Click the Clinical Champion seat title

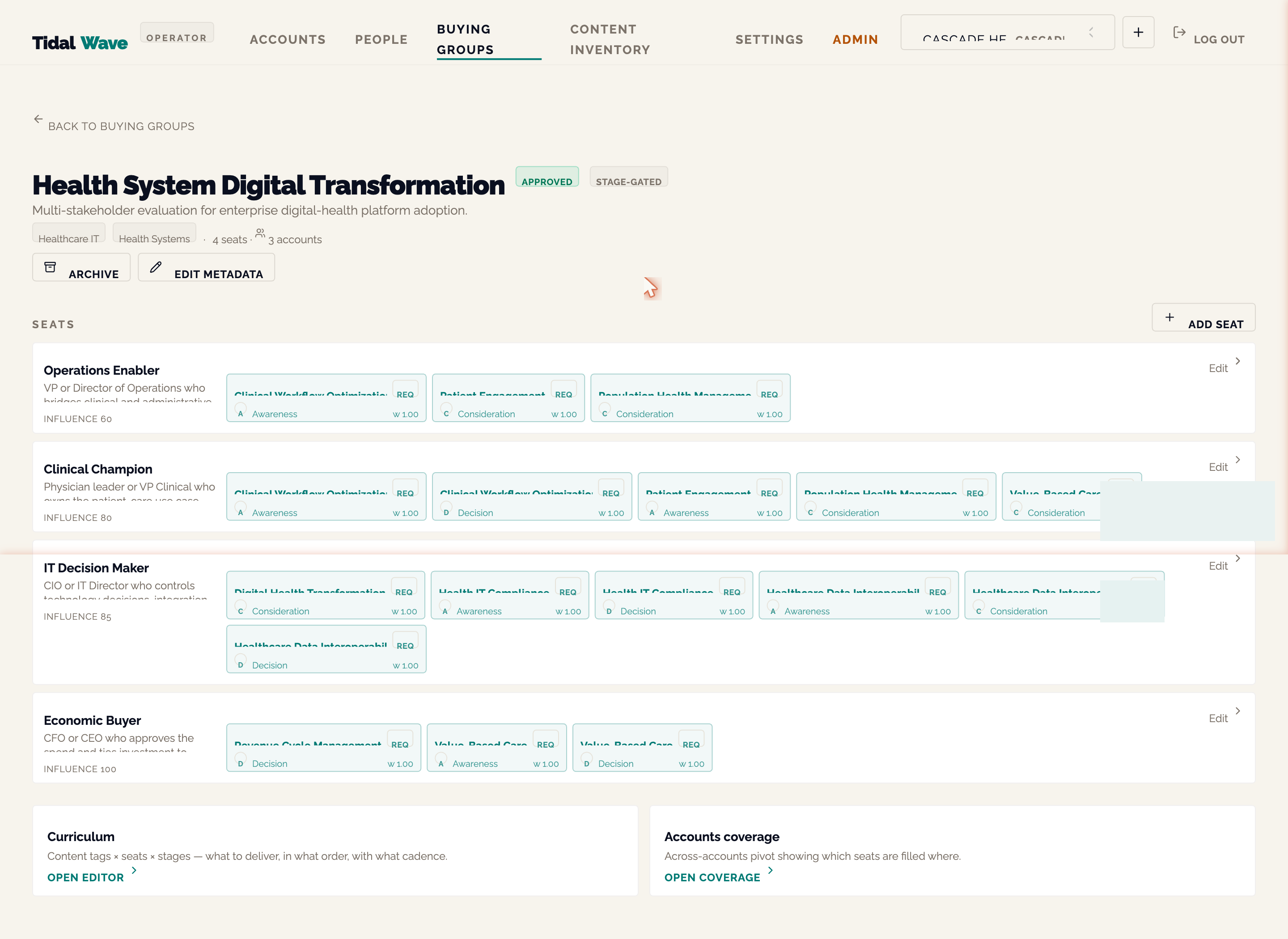98,469
